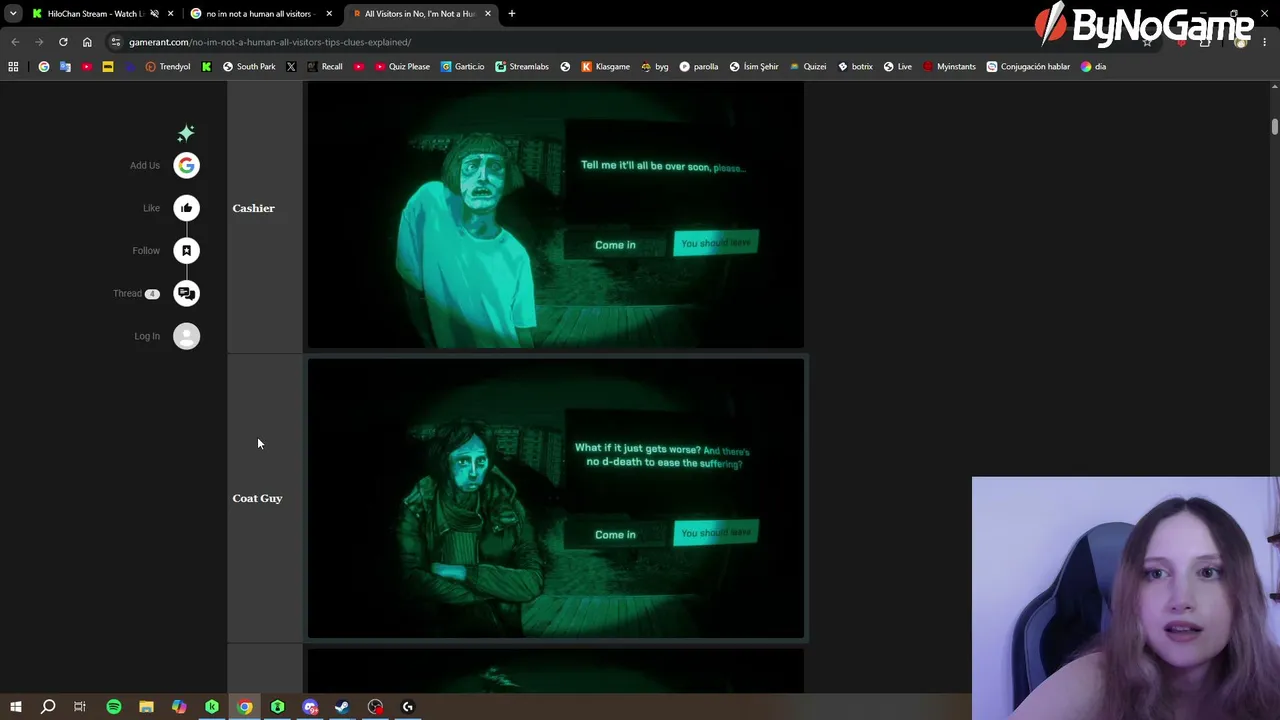1280x720 pixels.
Task: Open File Explorer from the taskbar
Action: click(146, 707)
